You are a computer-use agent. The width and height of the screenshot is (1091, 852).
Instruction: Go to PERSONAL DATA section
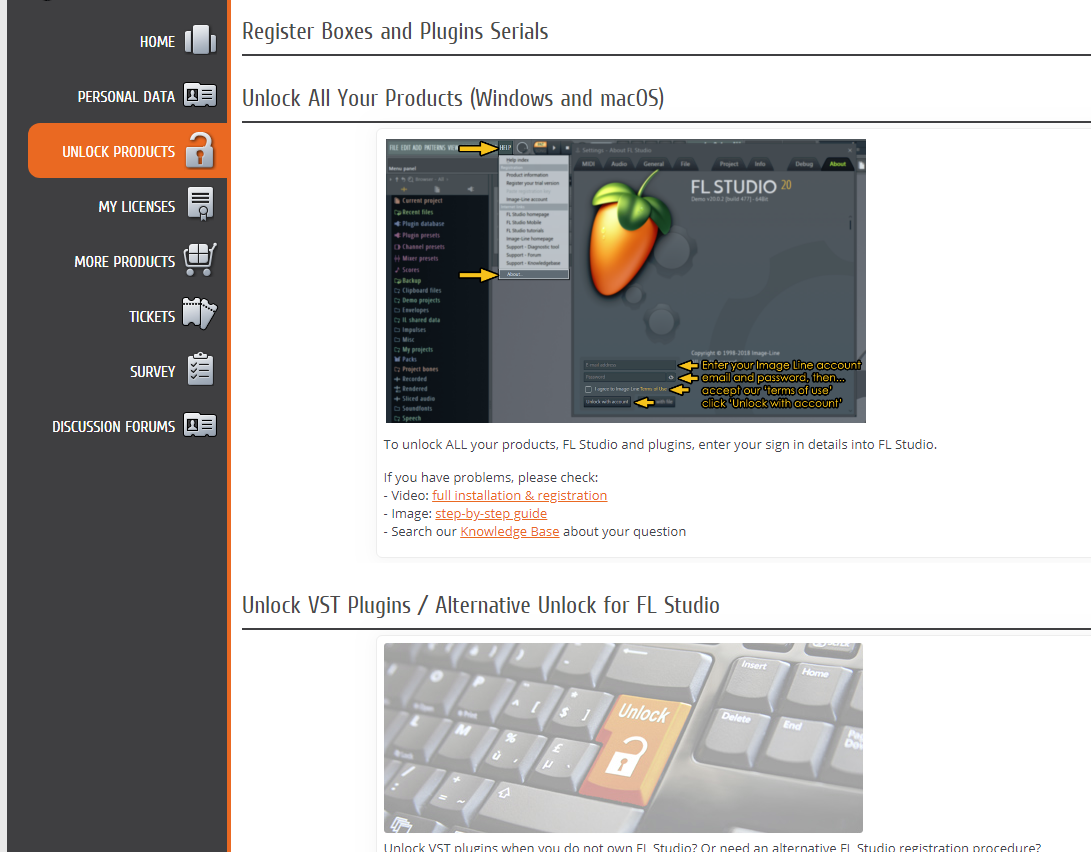(126, 97)
